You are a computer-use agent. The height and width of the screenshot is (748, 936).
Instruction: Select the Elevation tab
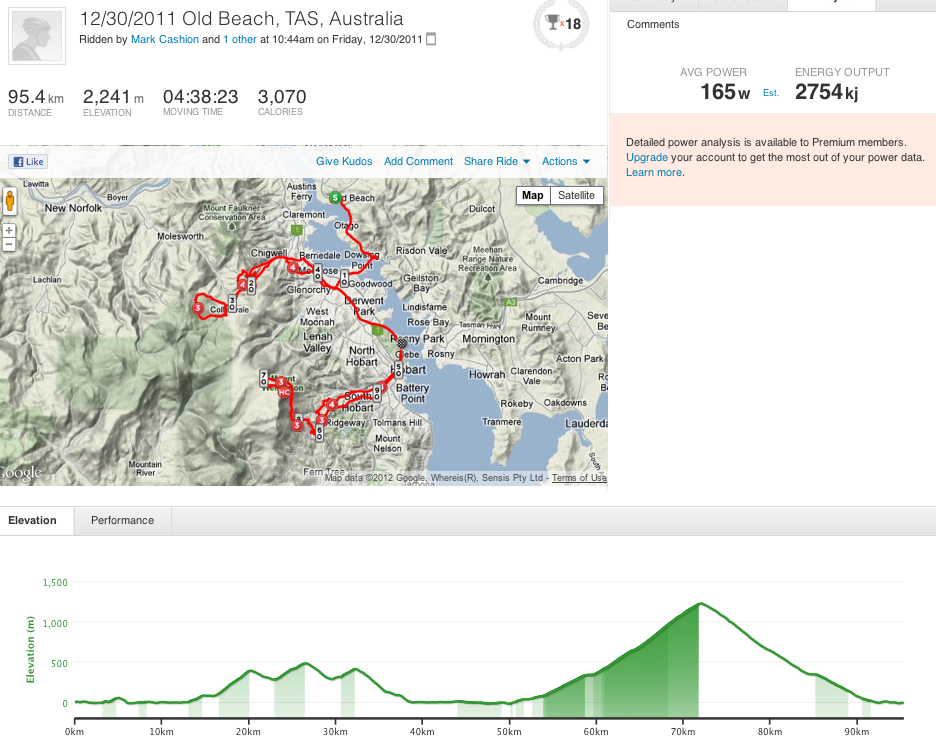click(32, 520)
